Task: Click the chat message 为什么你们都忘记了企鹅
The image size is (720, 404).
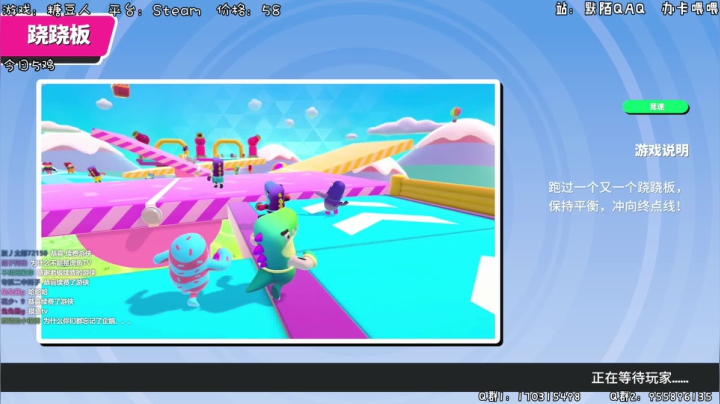Action: [x=87, y=321]
